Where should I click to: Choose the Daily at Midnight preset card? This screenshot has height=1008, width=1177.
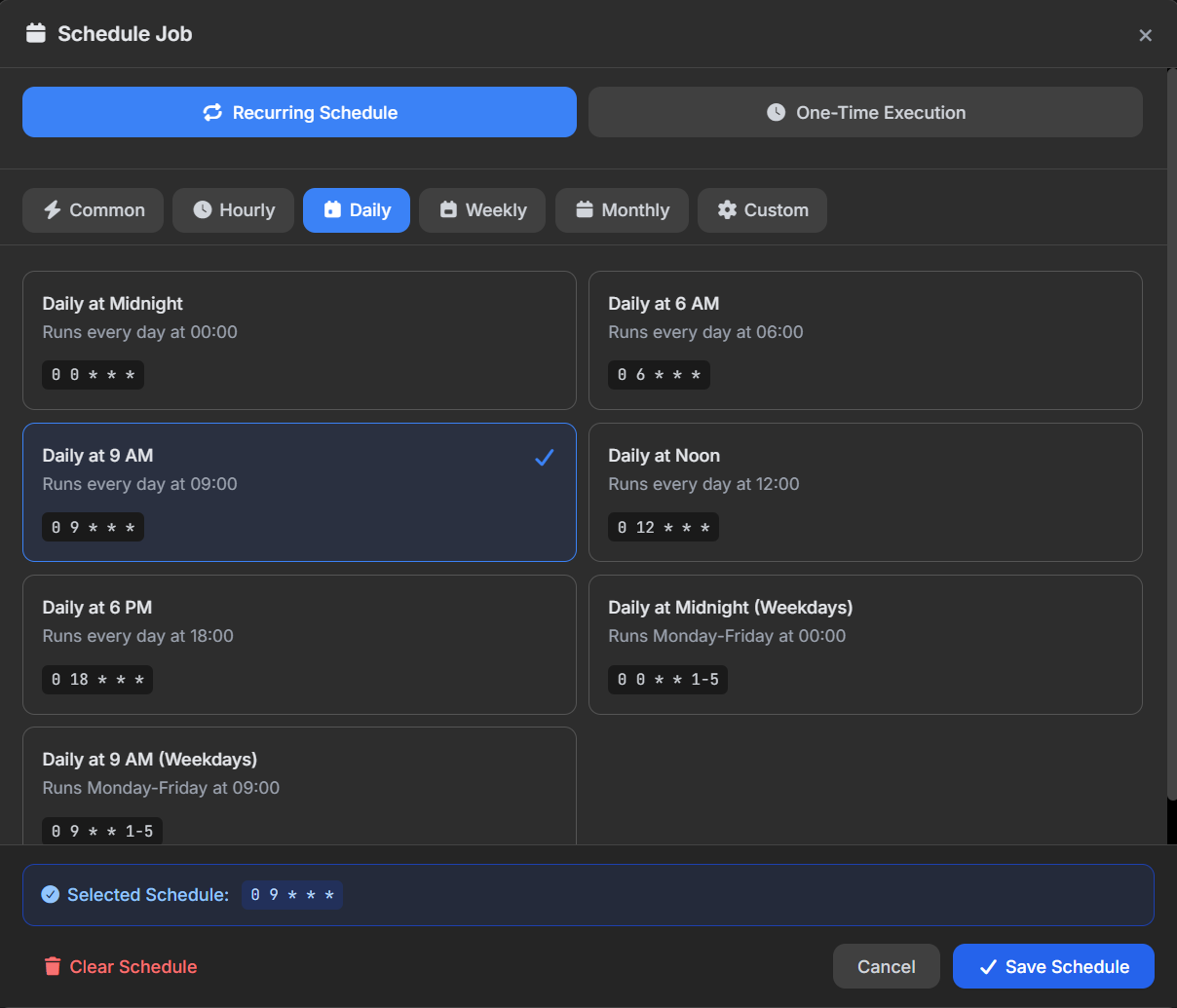[299, 340]
